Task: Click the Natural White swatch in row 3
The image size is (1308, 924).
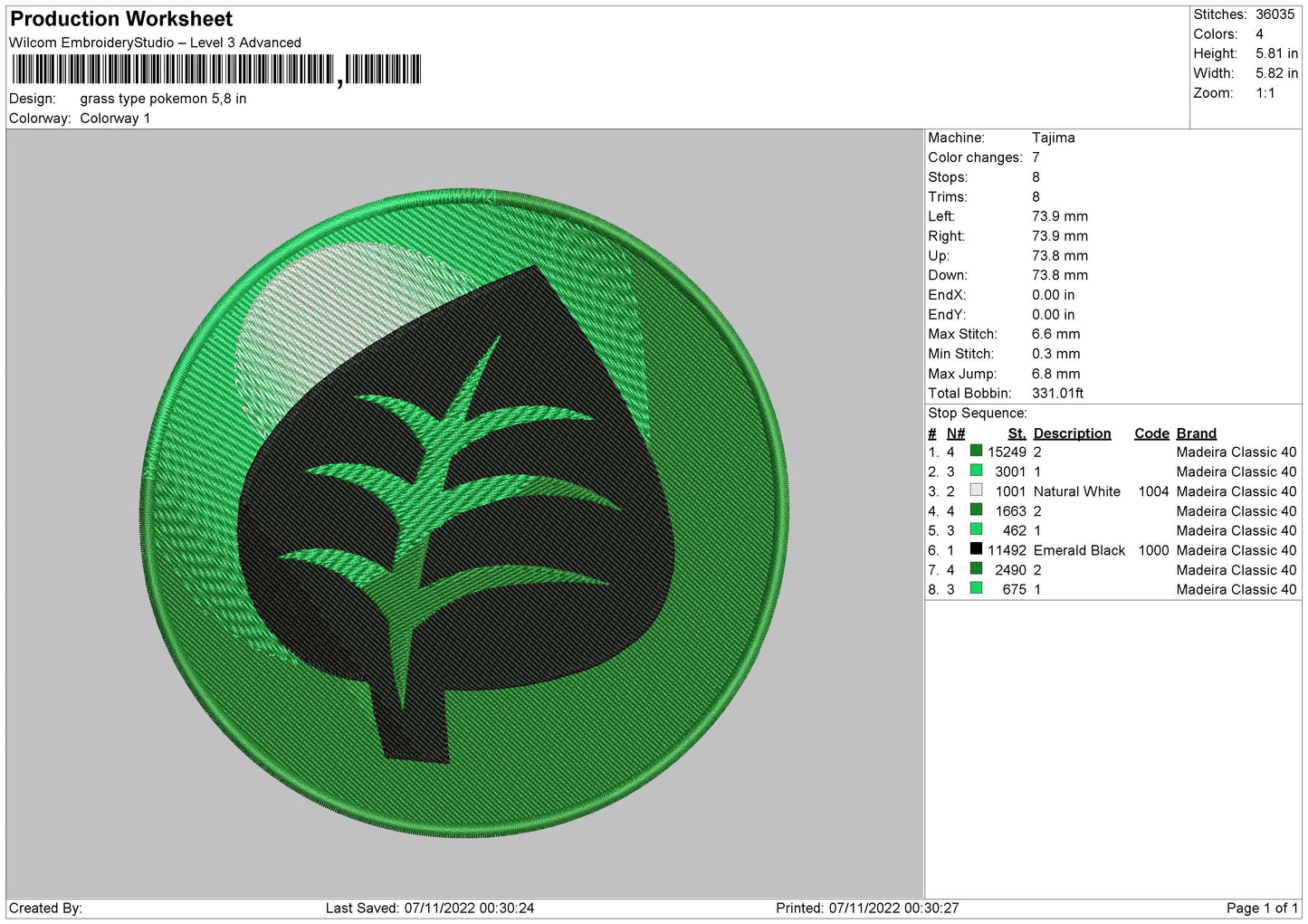Action: (x=976, y=490)
